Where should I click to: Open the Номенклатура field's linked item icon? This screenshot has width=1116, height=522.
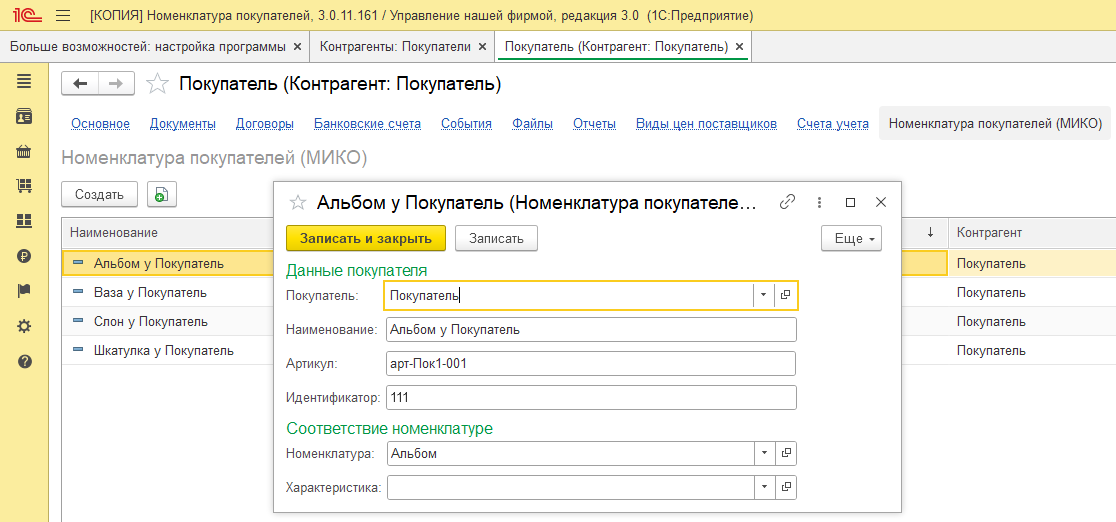[786, 453]
